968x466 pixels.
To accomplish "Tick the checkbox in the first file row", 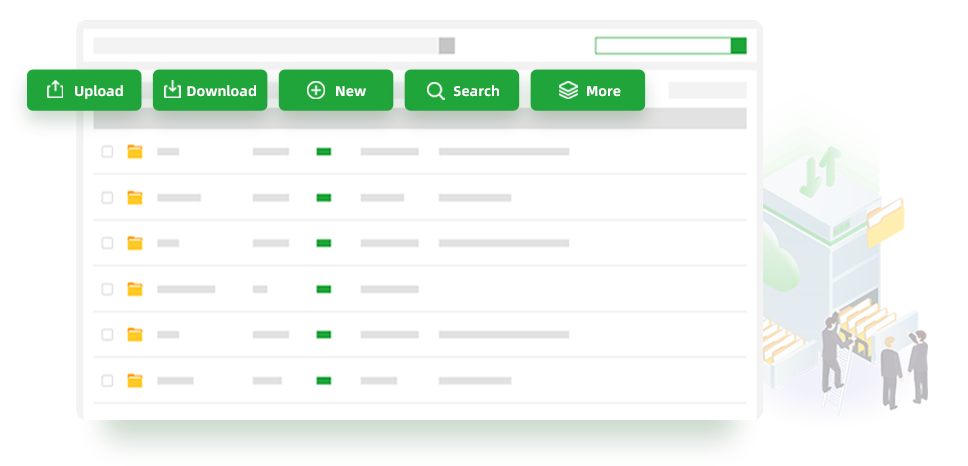I will tap(107, 152).
